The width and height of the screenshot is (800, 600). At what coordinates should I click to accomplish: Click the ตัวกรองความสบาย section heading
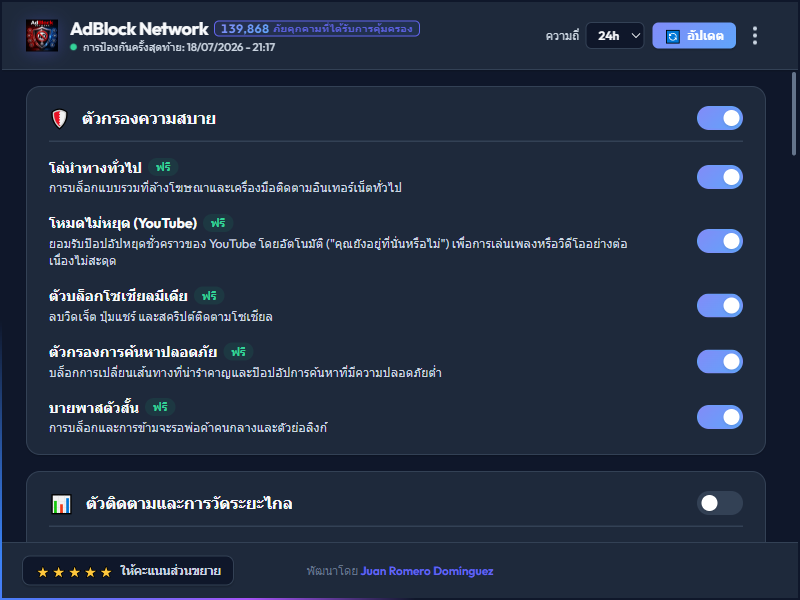point(149,119)
